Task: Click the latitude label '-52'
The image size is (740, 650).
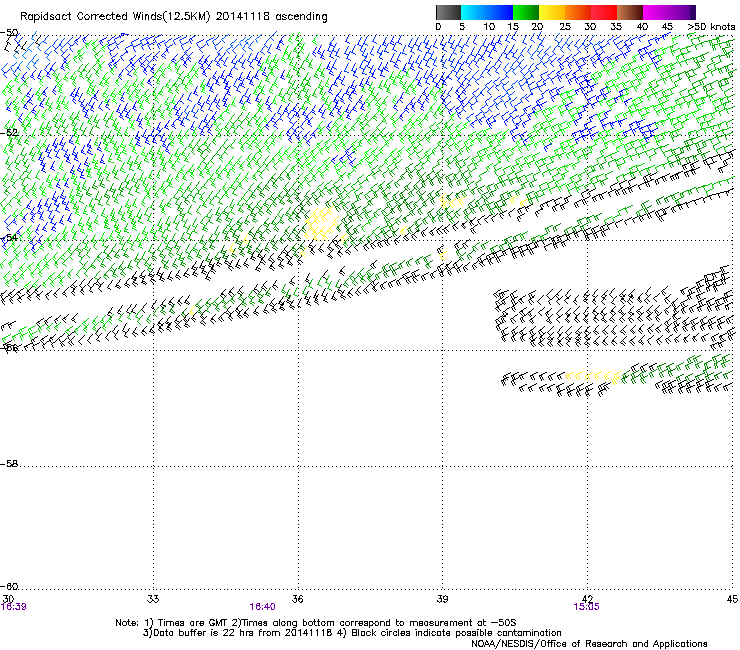Action: pyautogui.click(x=9, y=133)
